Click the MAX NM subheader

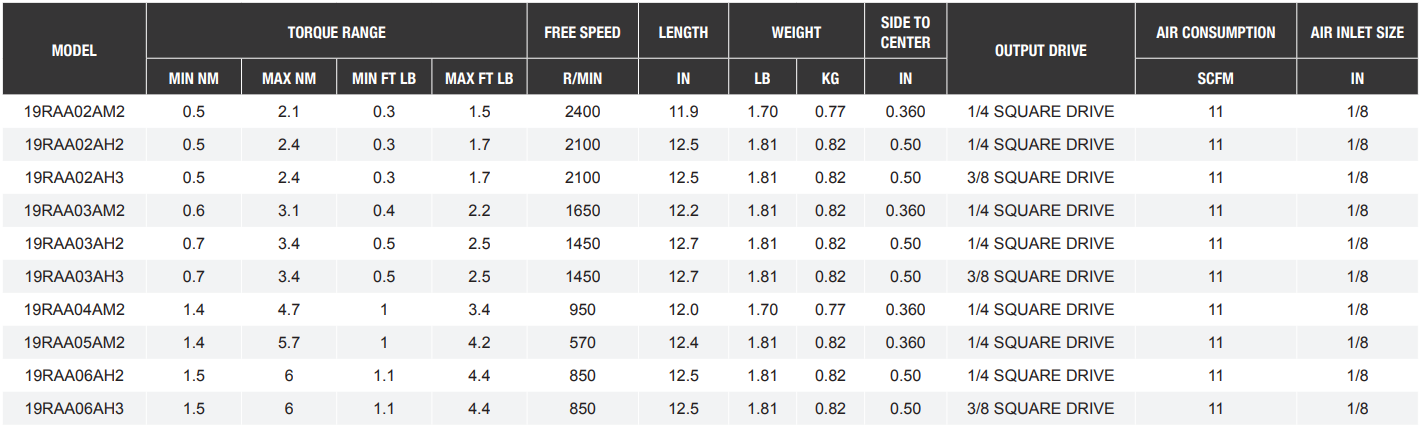coord(289,79)
